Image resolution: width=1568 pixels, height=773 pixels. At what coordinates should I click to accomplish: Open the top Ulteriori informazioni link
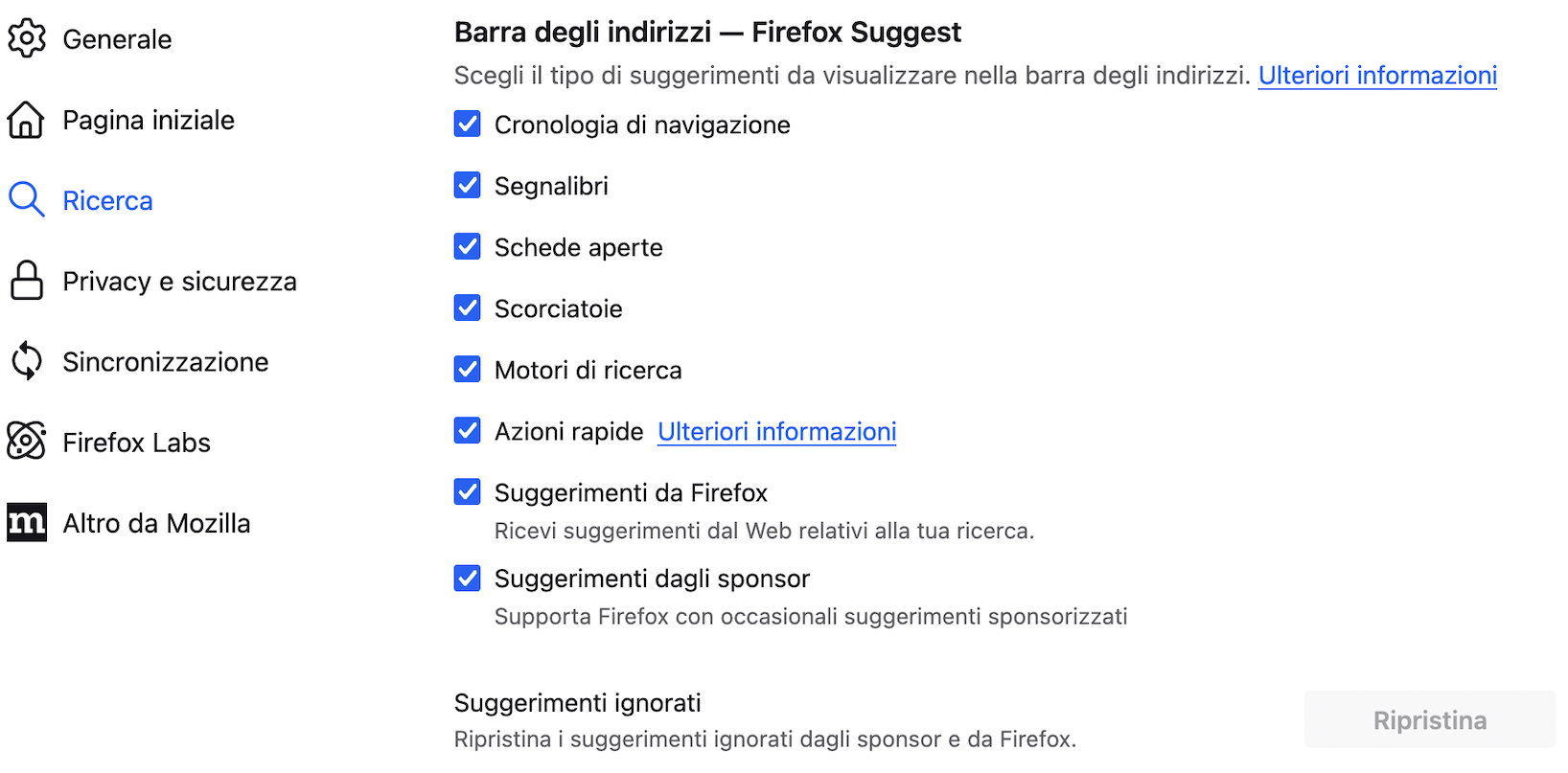point(1377,75)
